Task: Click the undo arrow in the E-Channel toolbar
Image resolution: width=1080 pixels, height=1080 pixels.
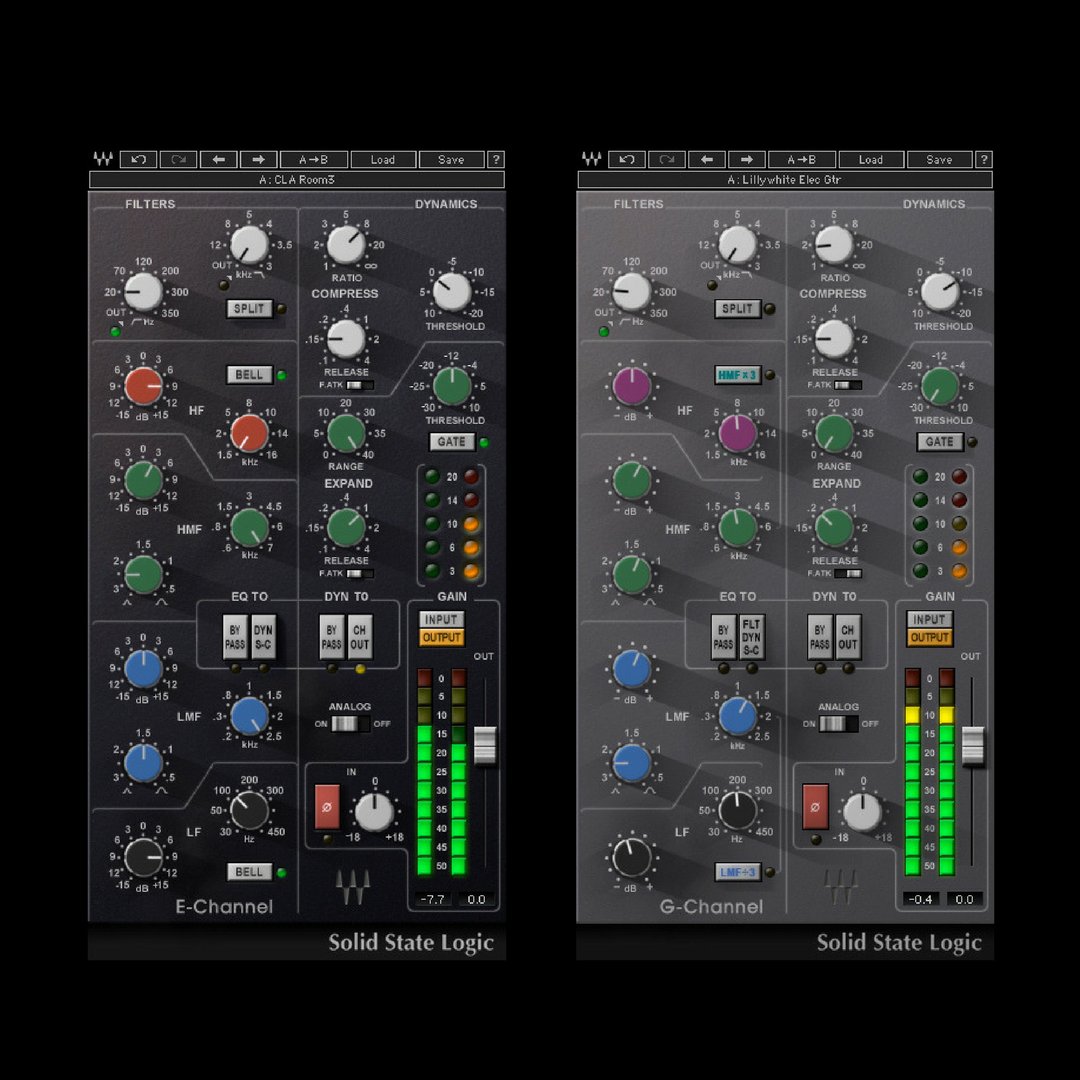Action: [x=138, y=160]
